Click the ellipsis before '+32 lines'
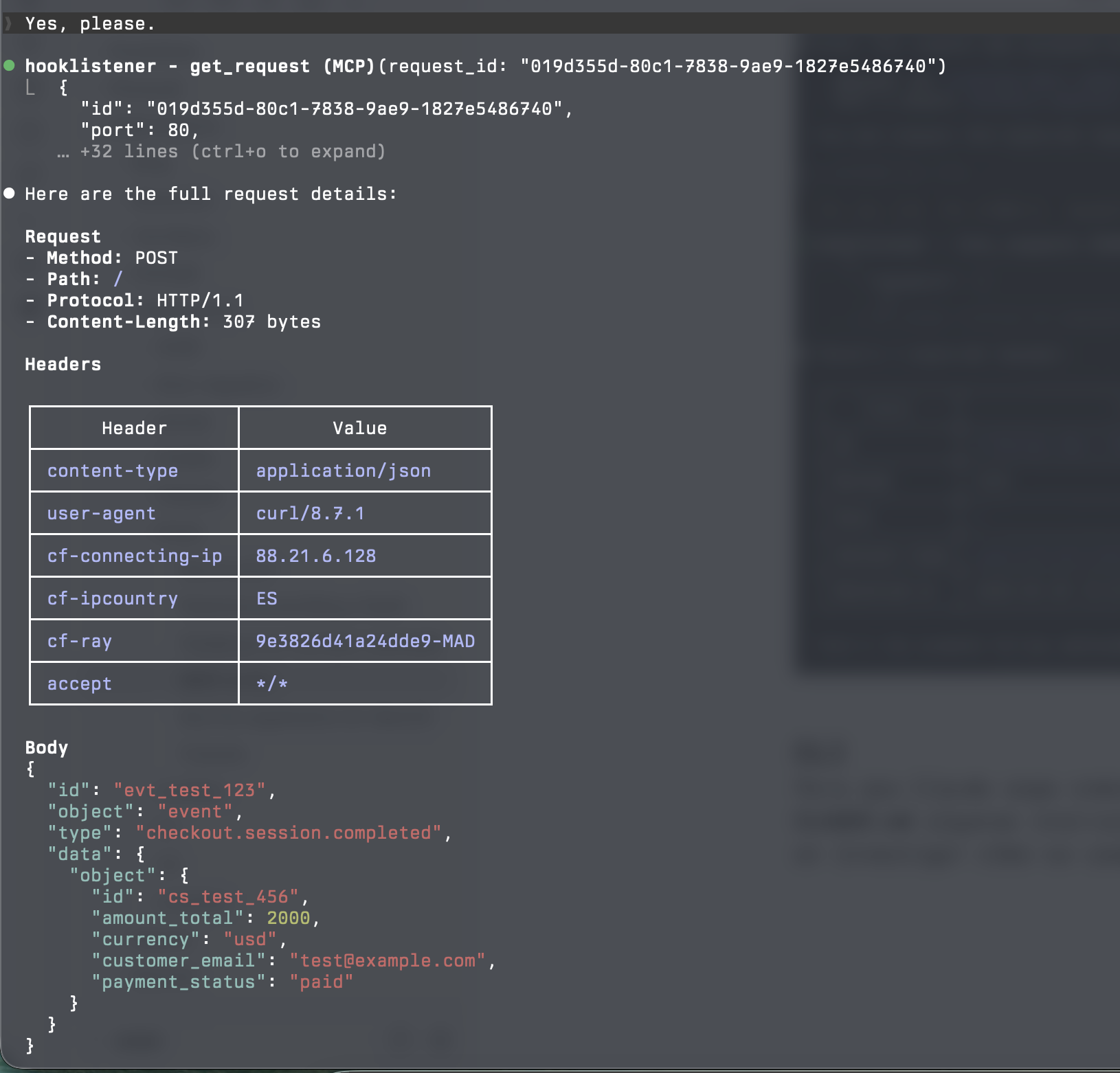Screen dimensions: 1120x1073 pos(63,153)
